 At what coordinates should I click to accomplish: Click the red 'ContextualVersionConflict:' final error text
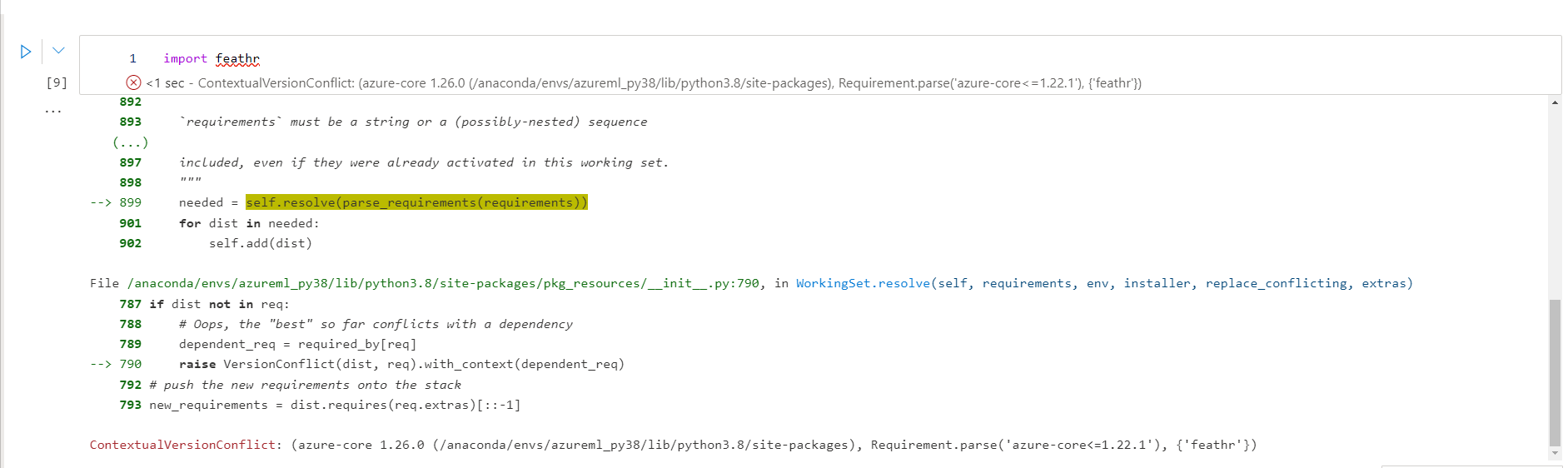coord(186,445)
